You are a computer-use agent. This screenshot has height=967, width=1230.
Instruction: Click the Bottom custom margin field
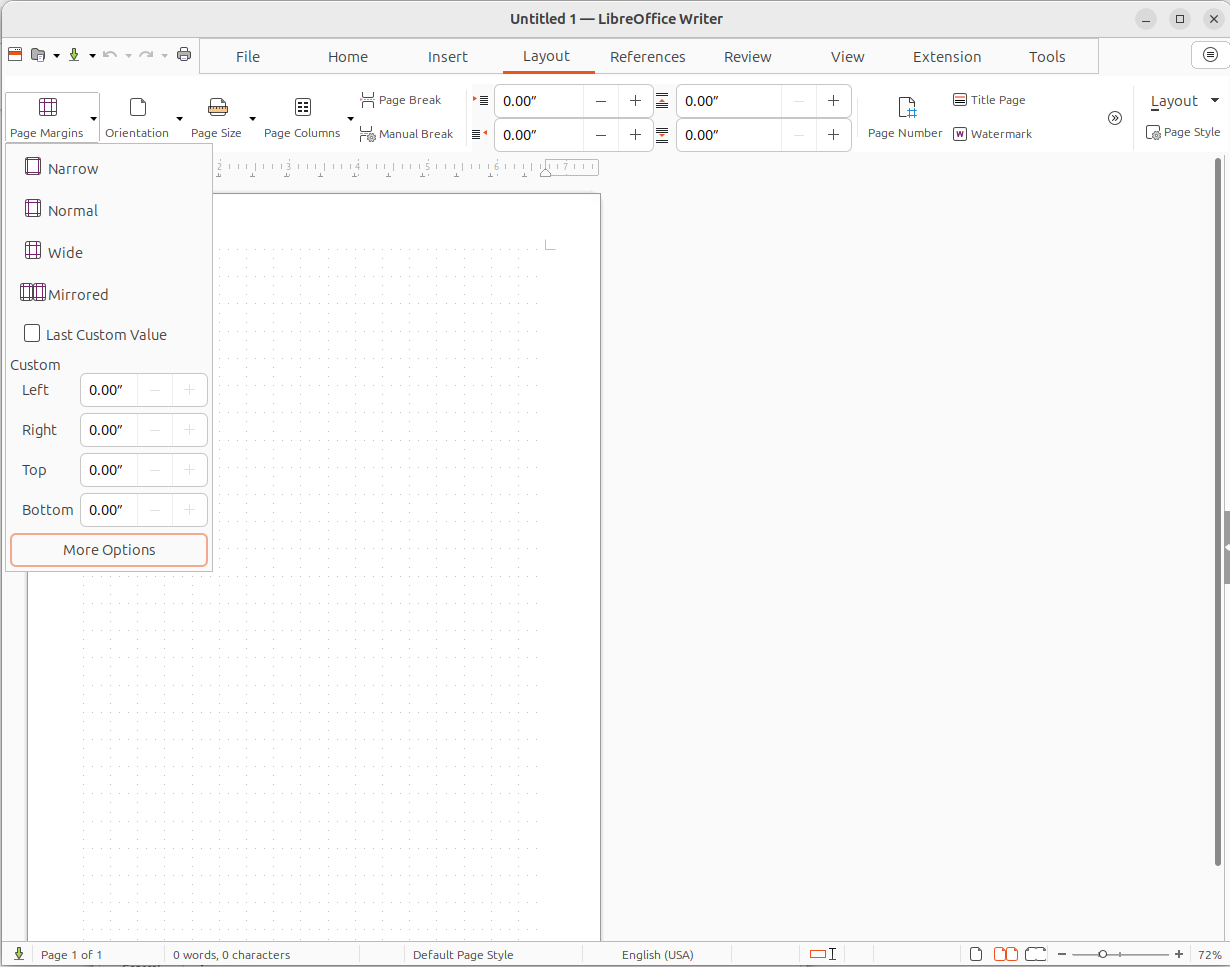(109, 510)
